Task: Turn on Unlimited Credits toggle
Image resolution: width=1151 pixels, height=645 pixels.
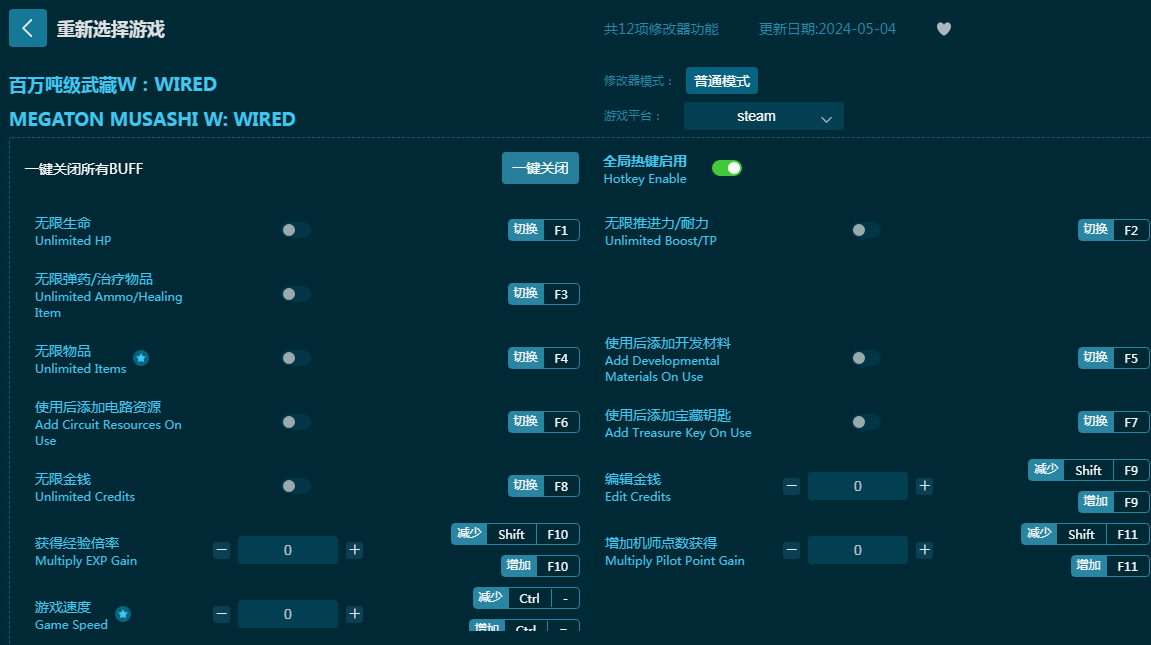Action: pyautogui.click(x=296, y=486)
